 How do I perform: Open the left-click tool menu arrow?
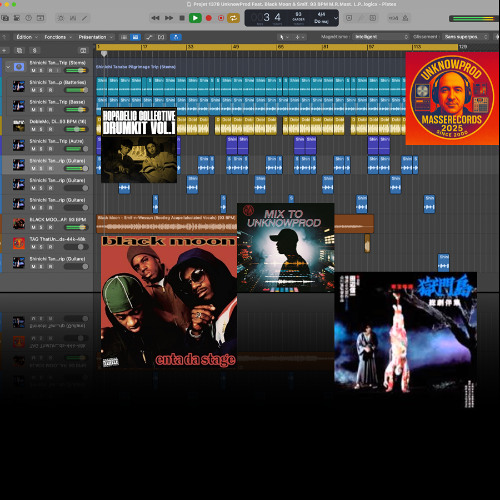[x=287, y=37]
